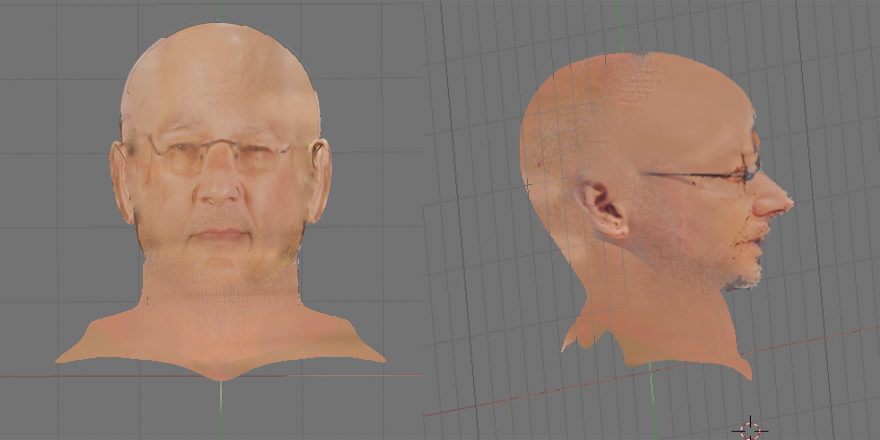Click the 3D cursor crosshair
The height and width of the screenshot is (440, 880).
[x=751, y=429]
